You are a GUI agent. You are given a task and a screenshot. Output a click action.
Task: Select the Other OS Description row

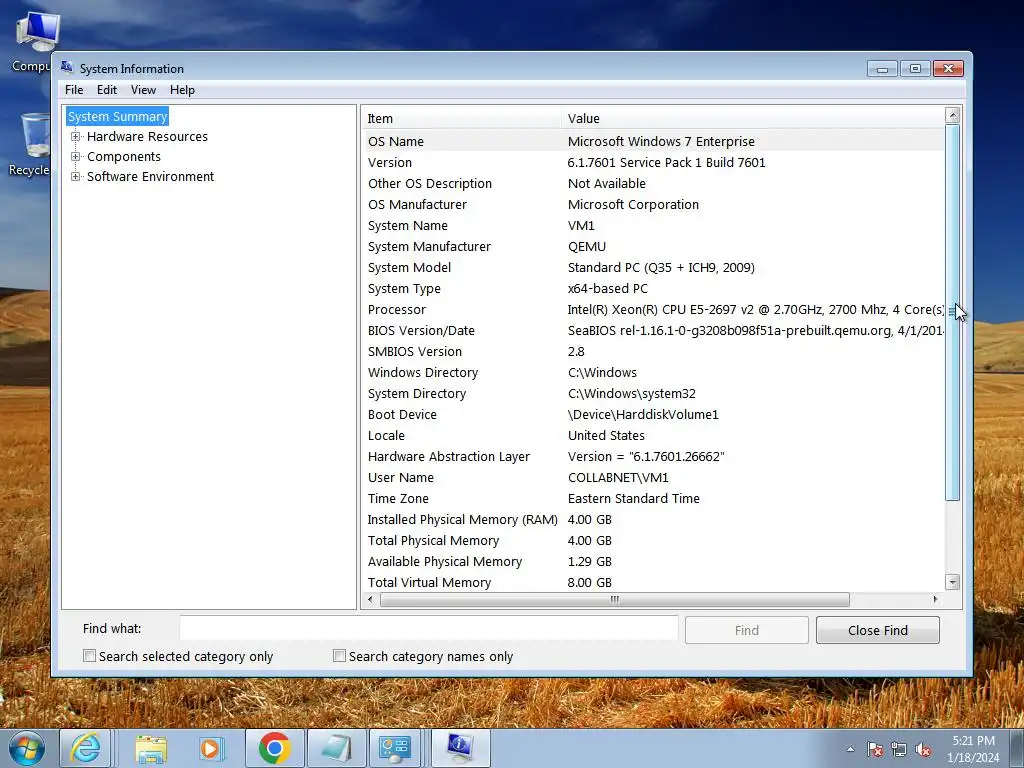[653, 184]
